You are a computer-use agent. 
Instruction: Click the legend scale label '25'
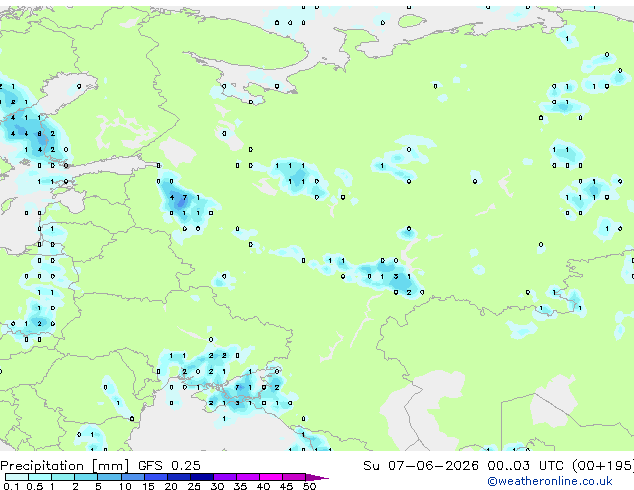pos(194,486)
